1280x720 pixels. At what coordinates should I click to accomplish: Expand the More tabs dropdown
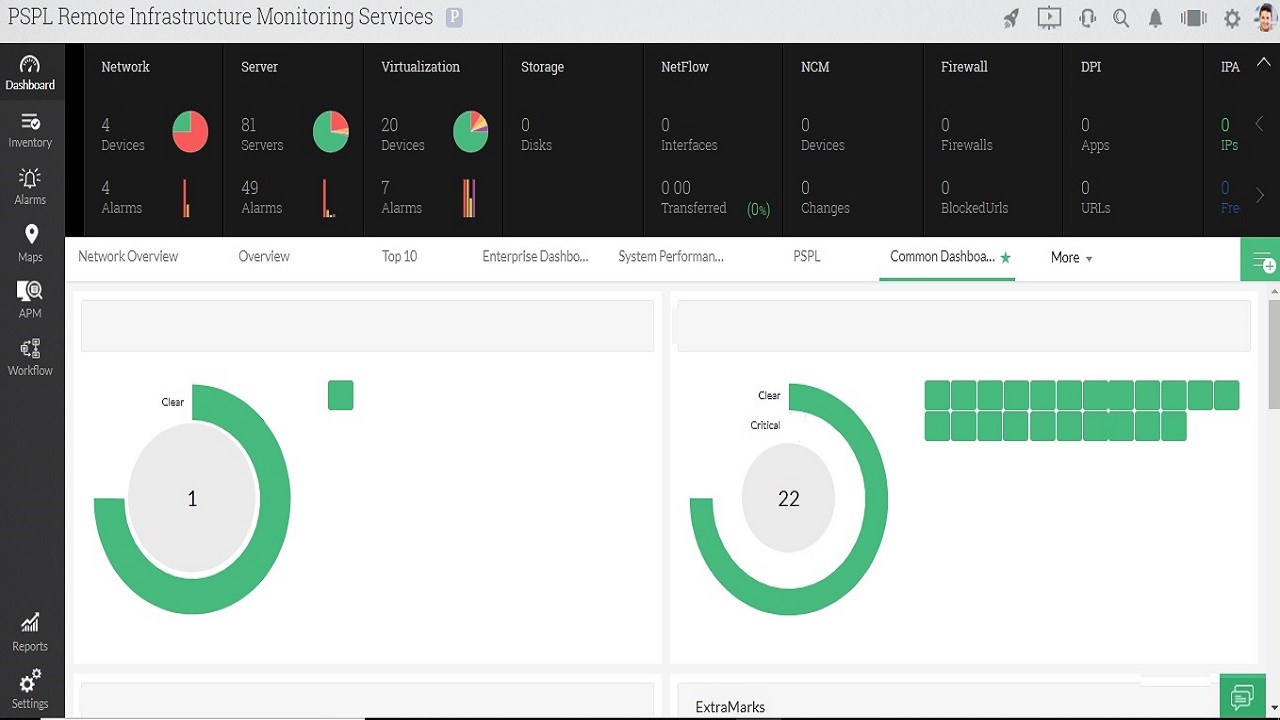(x=1071, y=258)
